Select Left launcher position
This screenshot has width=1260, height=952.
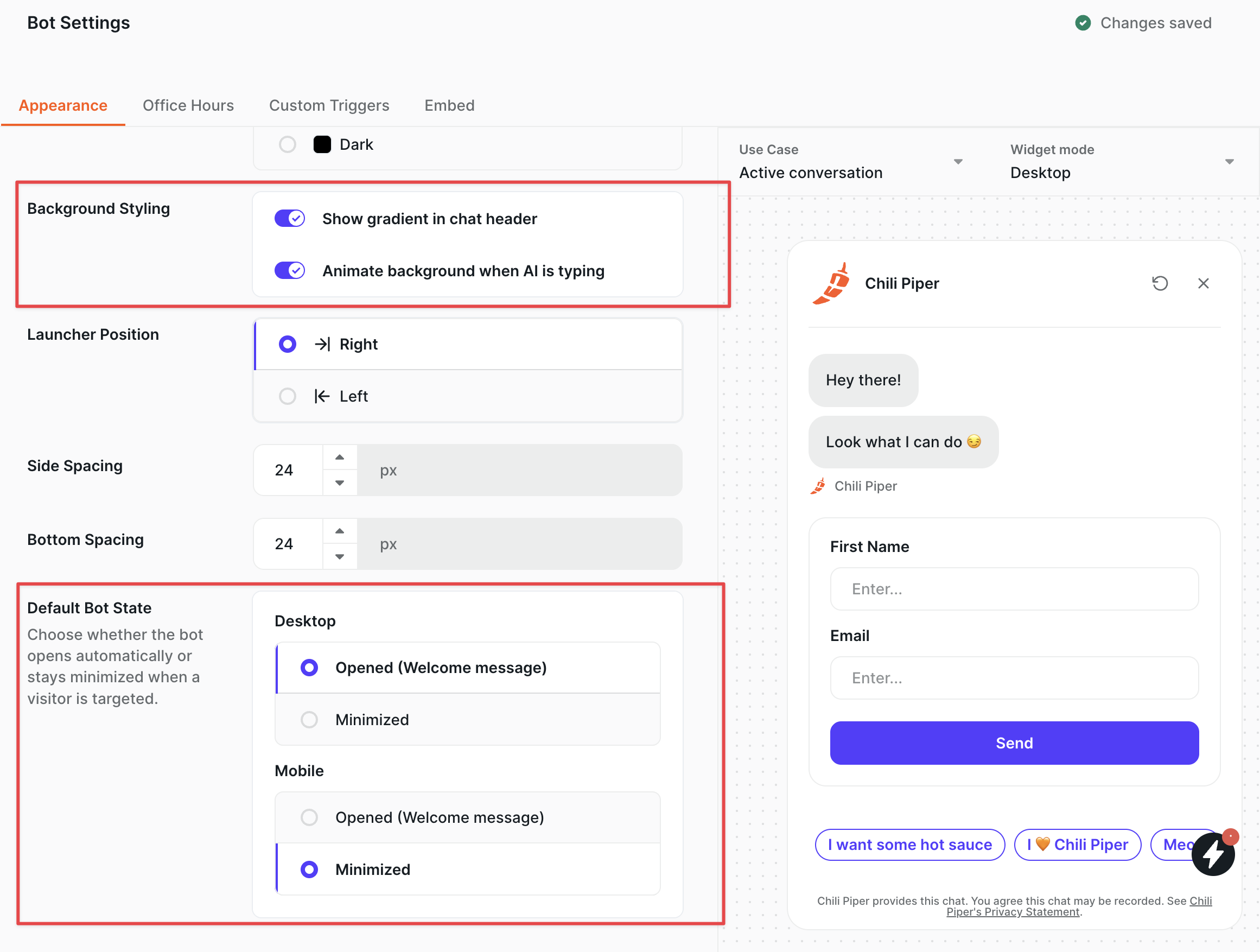288,396
